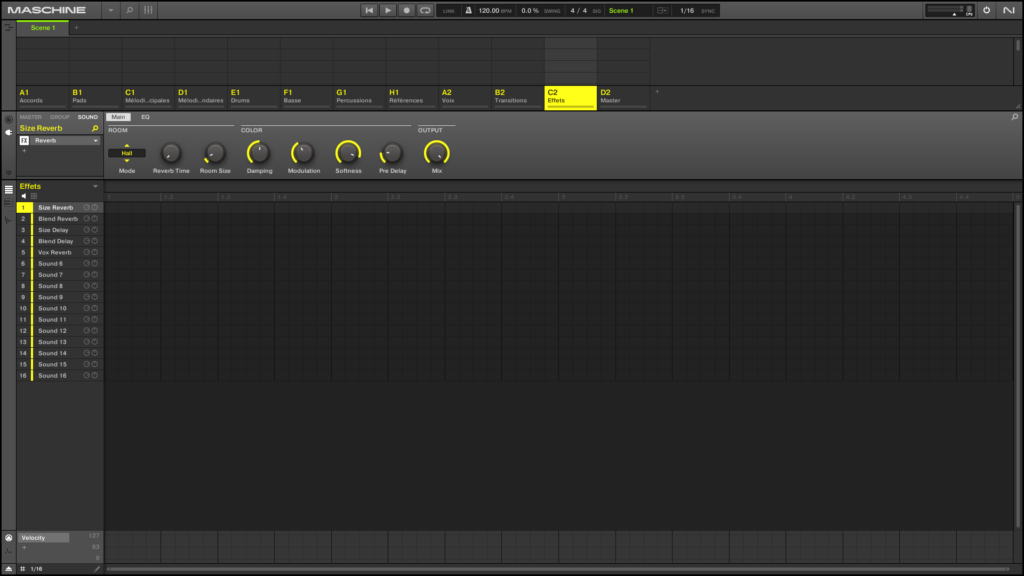Select group D2 Master
Screen dimensions: 1024x576
click(x=624, y=97)
